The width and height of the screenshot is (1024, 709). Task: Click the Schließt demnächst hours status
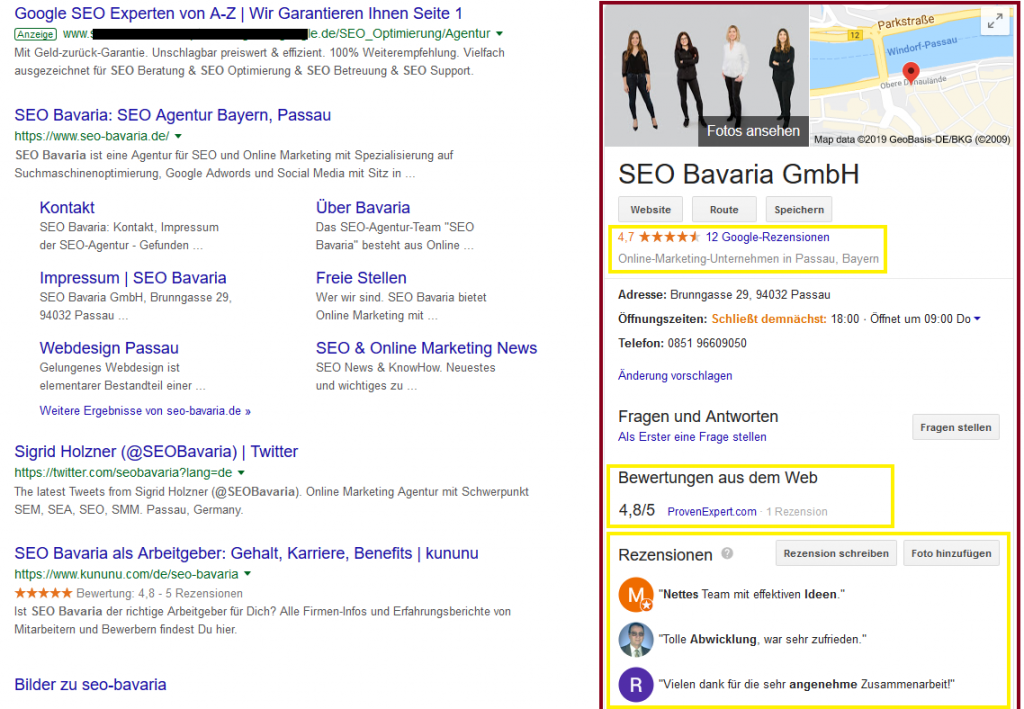(x=769, y=319)
